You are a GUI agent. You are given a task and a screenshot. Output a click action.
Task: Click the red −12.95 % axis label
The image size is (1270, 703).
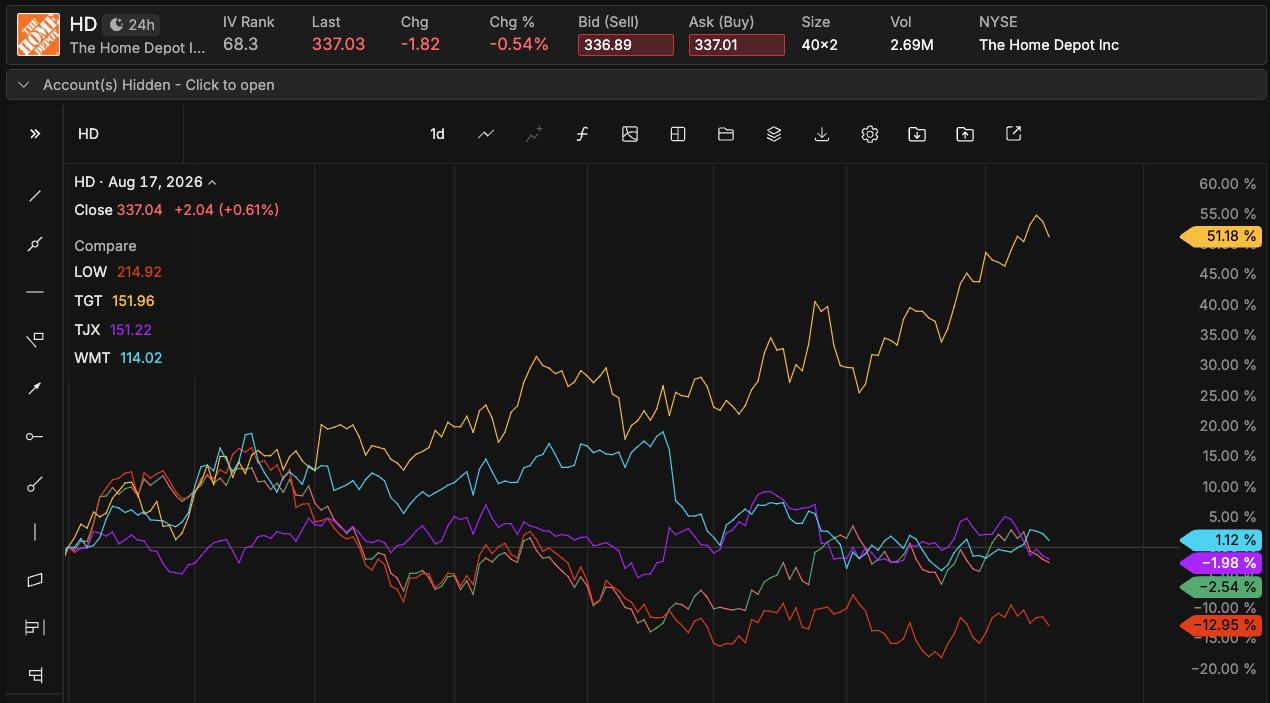coord(1221,625)
